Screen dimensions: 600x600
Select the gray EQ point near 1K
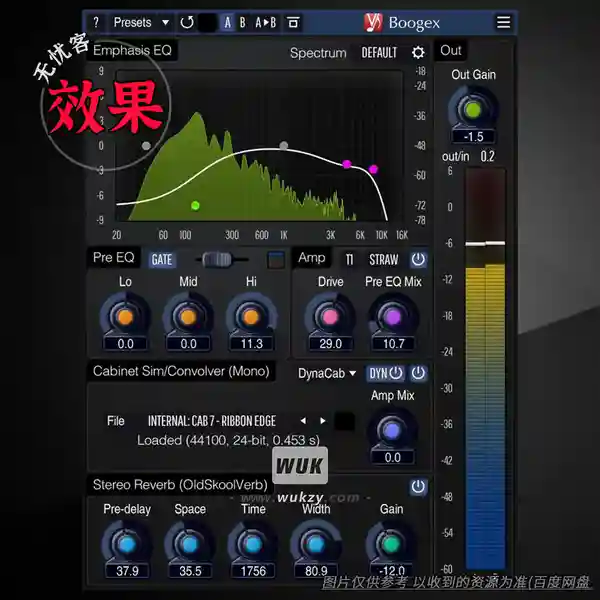(284, 145)
